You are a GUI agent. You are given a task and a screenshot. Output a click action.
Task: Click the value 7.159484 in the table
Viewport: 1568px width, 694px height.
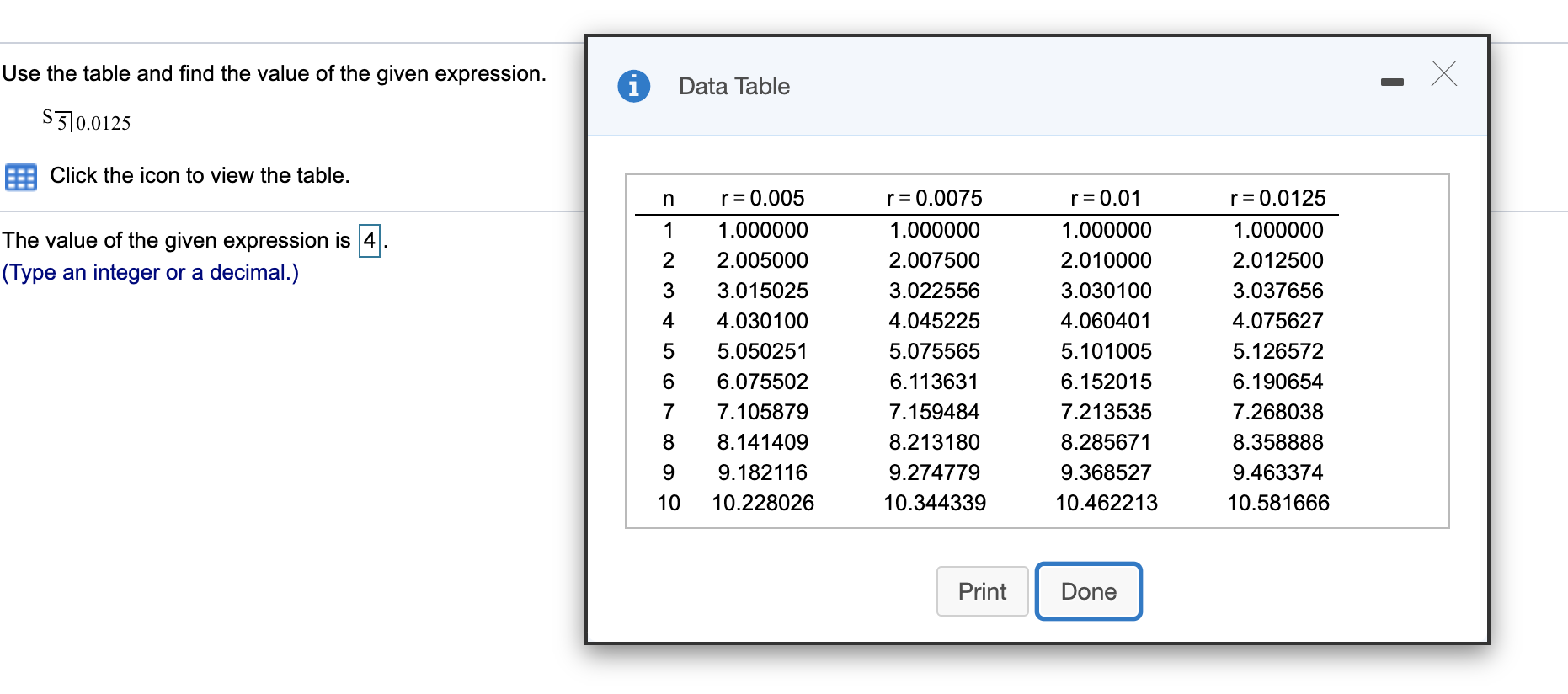point(934,412)
